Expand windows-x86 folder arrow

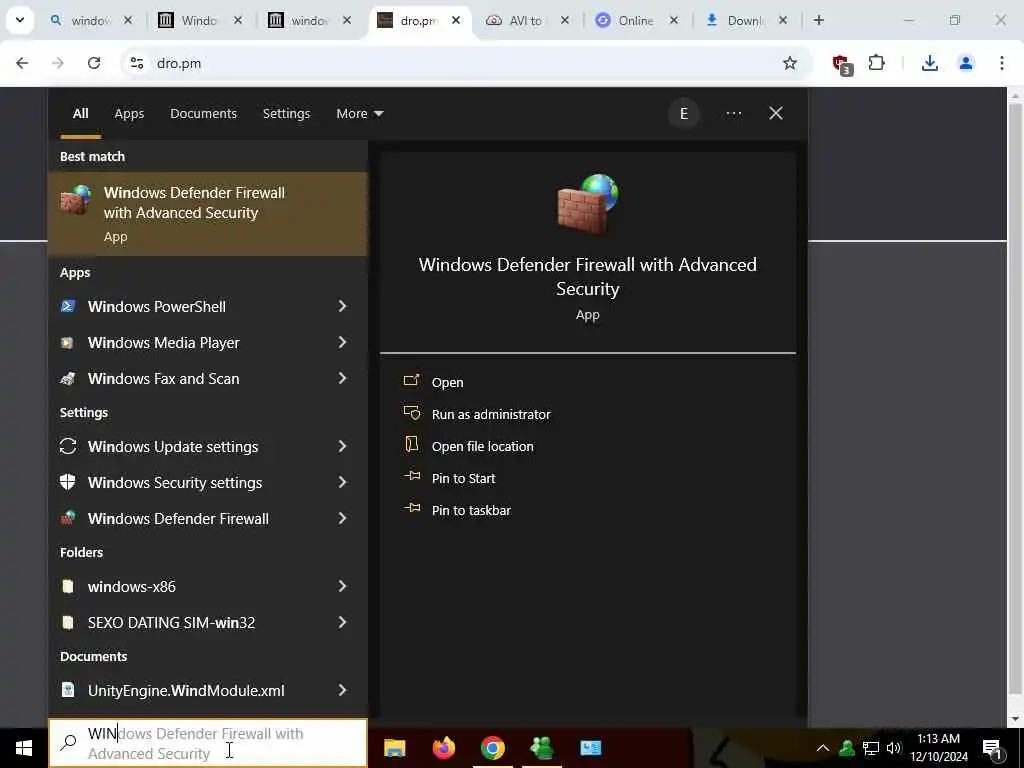[x=342, y=586]
